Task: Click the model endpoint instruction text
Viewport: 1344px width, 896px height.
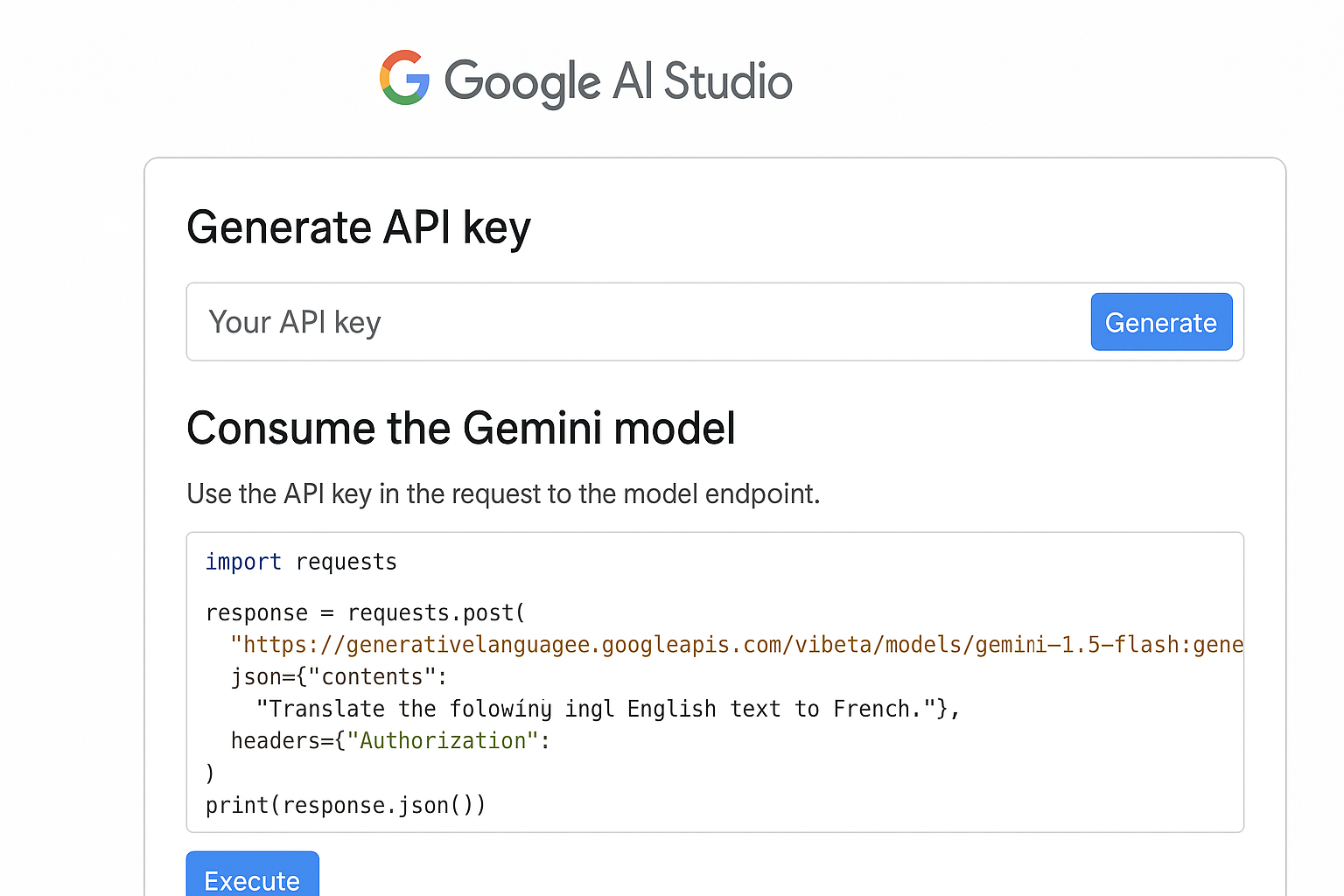Action: point(503,493)
